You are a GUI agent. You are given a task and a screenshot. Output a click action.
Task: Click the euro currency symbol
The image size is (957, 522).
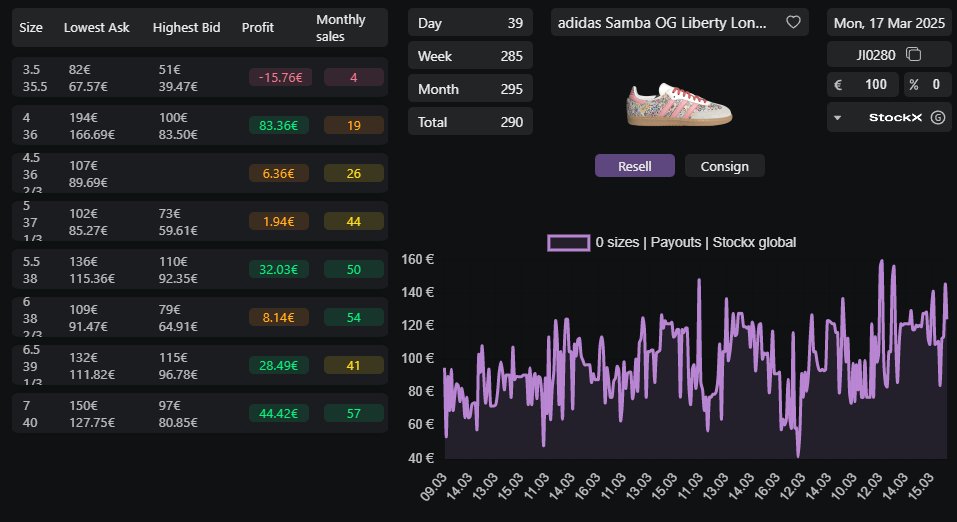(838, 85)
